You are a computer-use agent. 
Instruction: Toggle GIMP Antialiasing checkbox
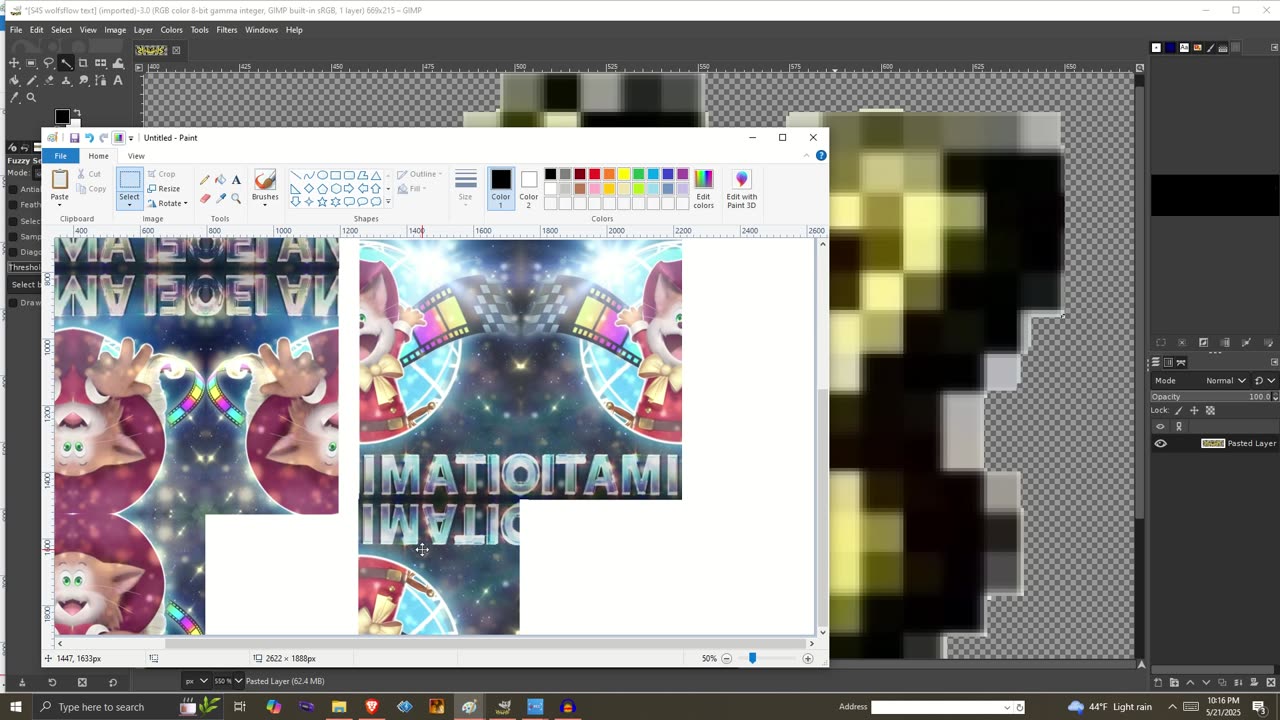point(13,190)
